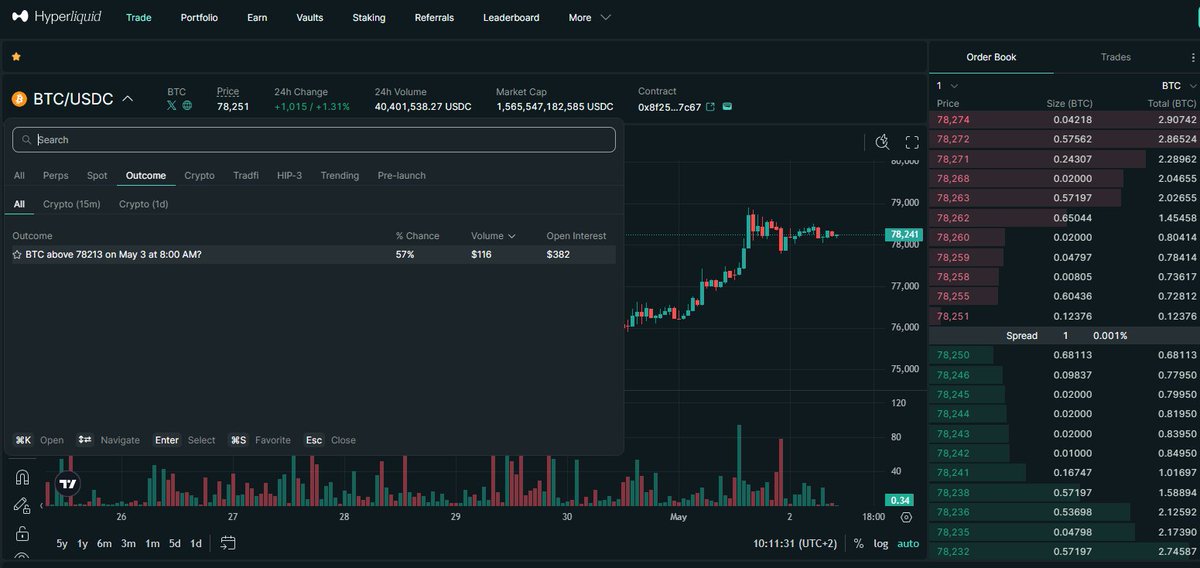Switch to the Crypto category tab

pyautogui.click(x=199, y=175)
